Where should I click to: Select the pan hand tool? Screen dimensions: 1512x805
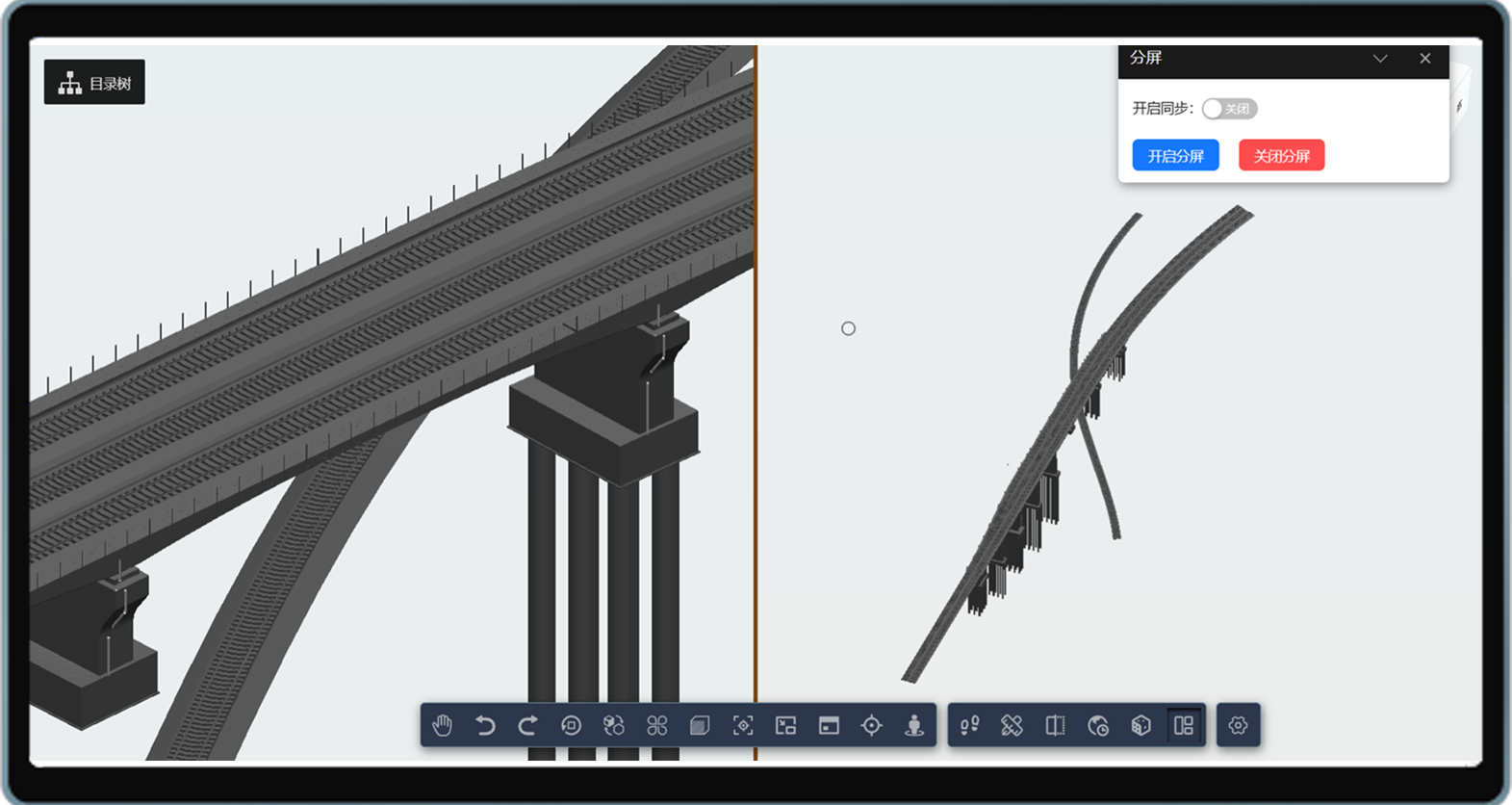443,725
